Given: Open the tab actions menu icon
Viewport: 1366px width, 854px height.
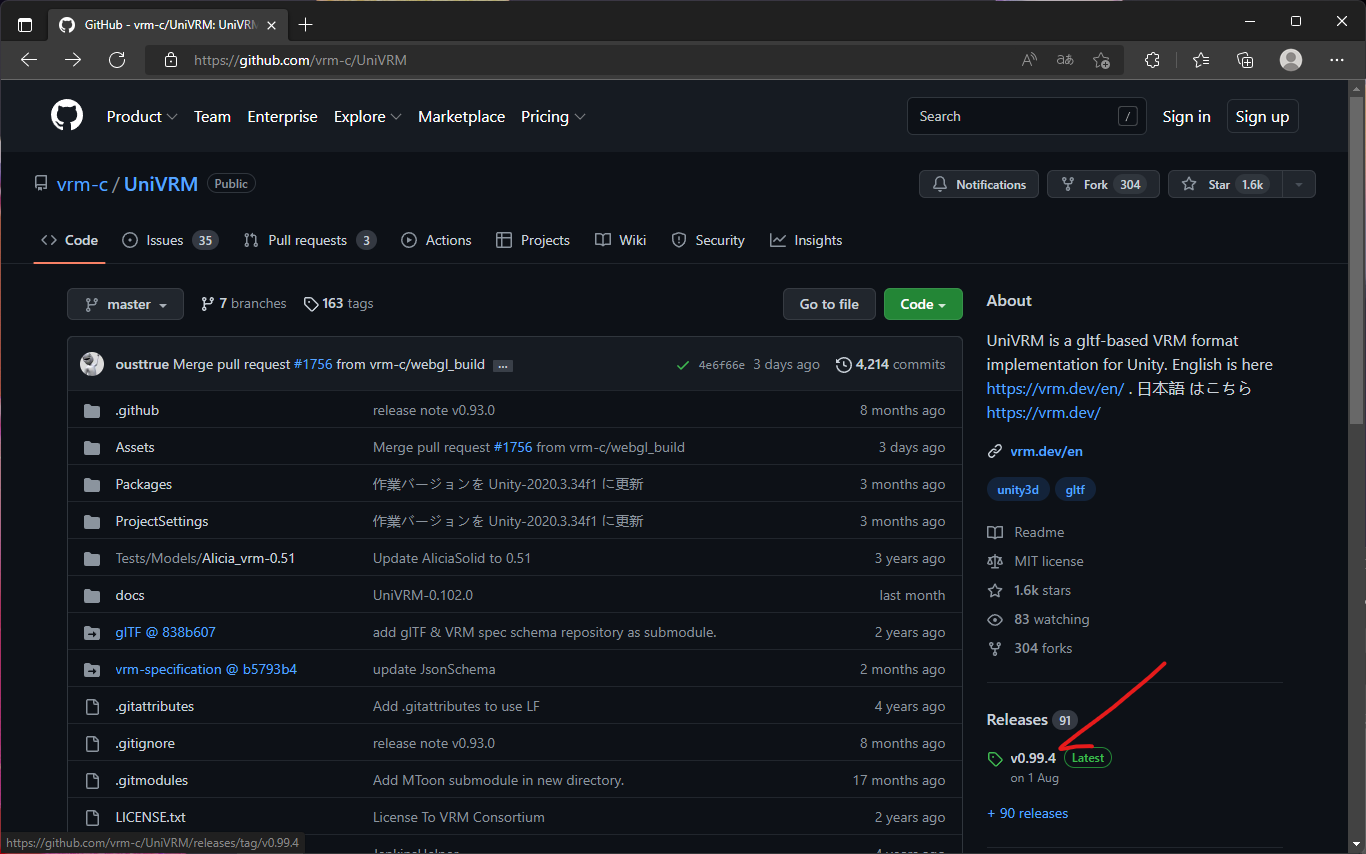Looking at the screenshot, I should tap(25, 24).
